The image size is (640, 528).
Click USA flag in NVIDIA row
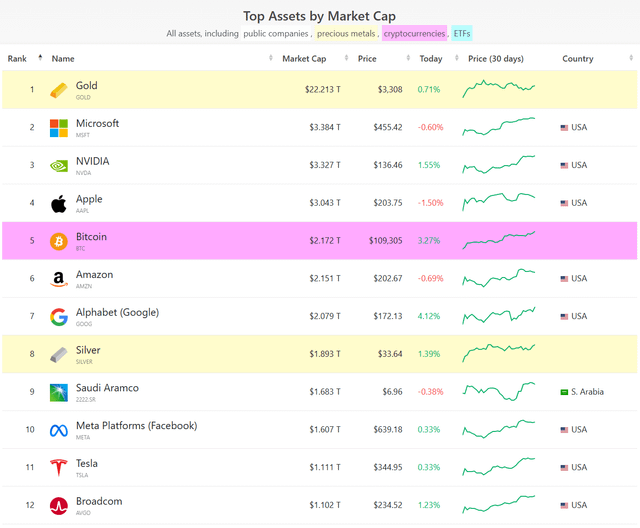tap(564, 165)
